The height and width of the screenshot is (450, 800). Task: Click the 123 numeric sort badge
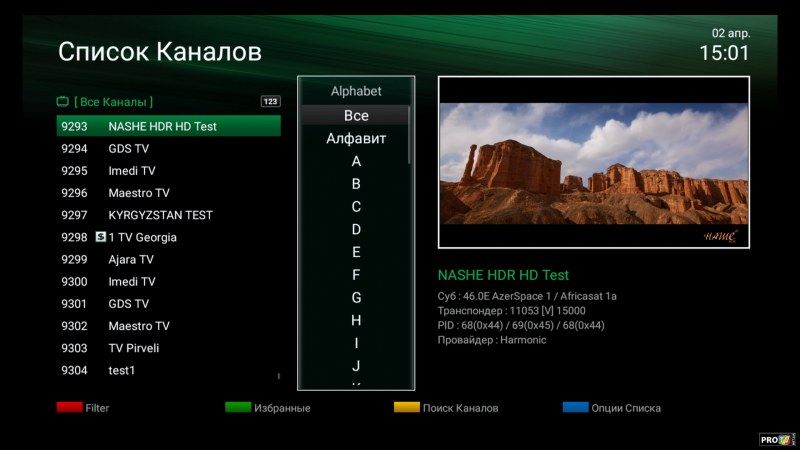tap(270, 101)
